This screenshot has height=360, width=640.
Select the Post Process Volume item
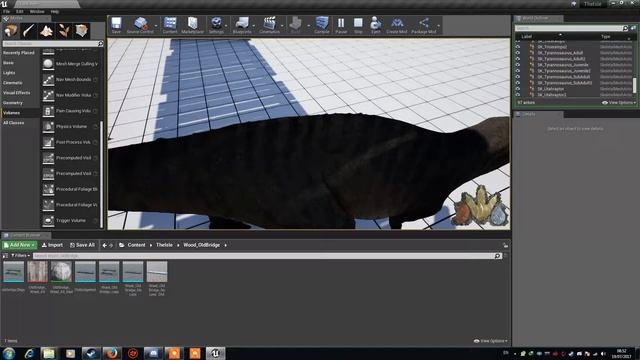pyautogui.click(x=70, y=142)
